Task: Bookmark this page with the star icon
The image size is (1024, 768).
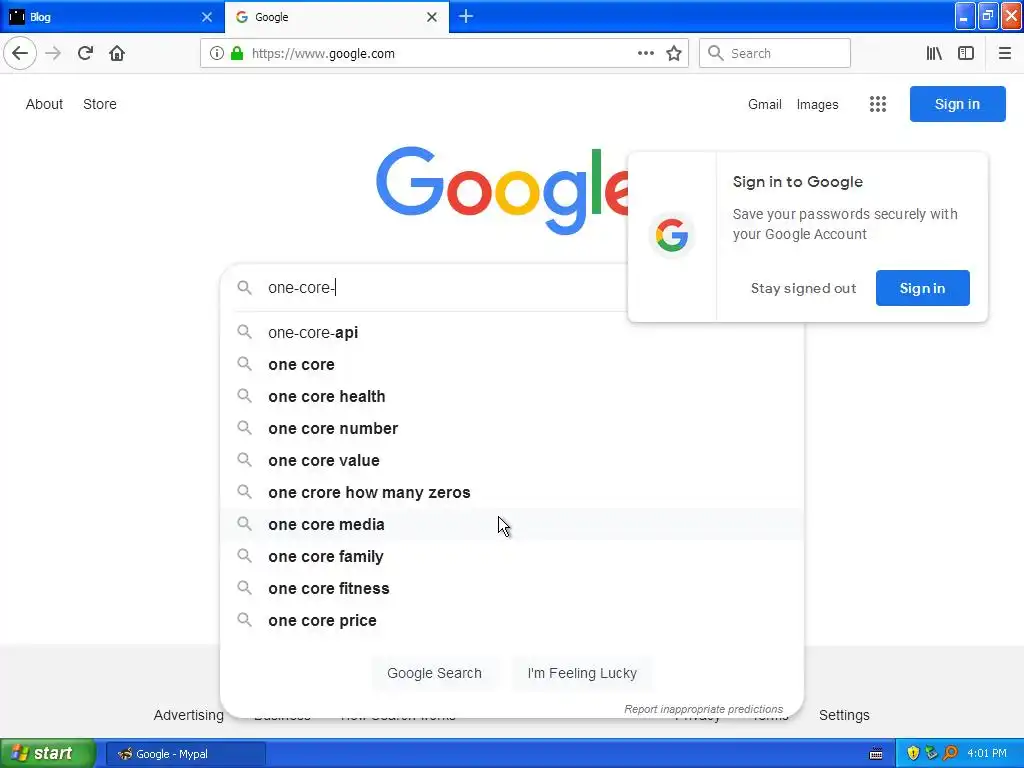Action: point(674,53)
